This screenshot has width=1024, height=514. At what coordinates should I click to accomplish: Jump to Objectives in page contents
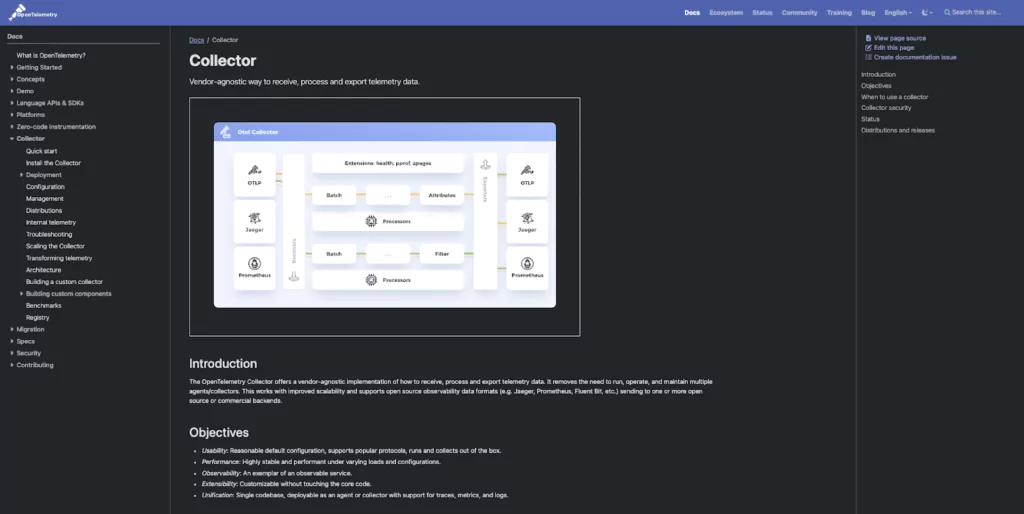[x=876, y=86]
